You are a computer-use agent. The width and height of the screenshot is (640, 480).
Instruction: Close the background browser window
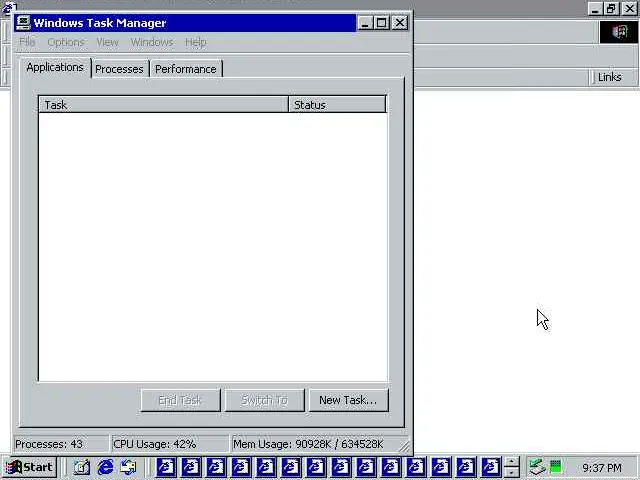click(x=630, y=9)
